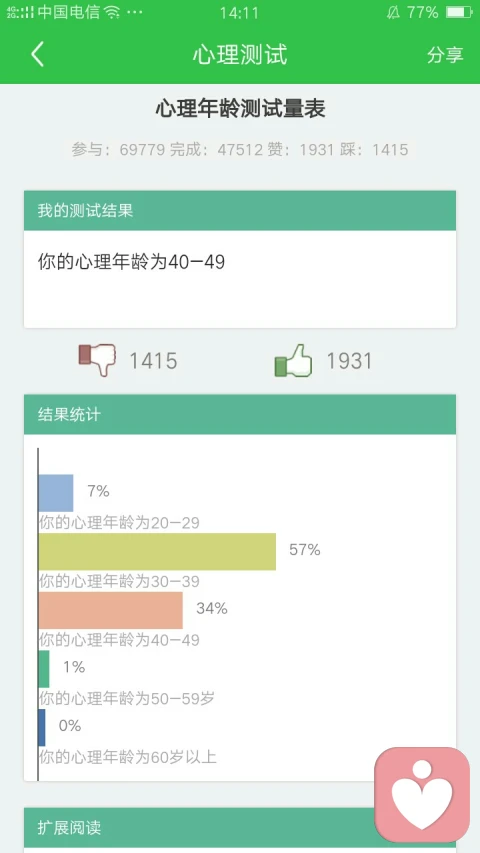Tap the 1415 dislikes count
Viewport: 480px width, 853px height.
click(x=153, y=361)
